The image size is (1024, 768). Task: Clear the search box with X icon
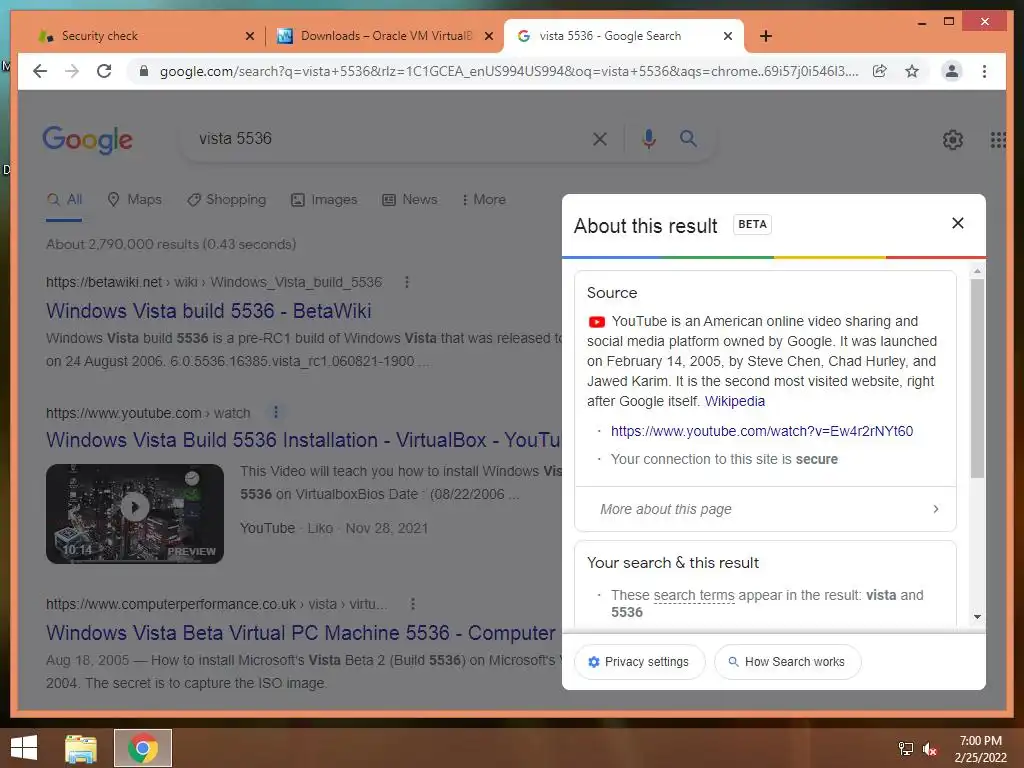tap(600, 138)
